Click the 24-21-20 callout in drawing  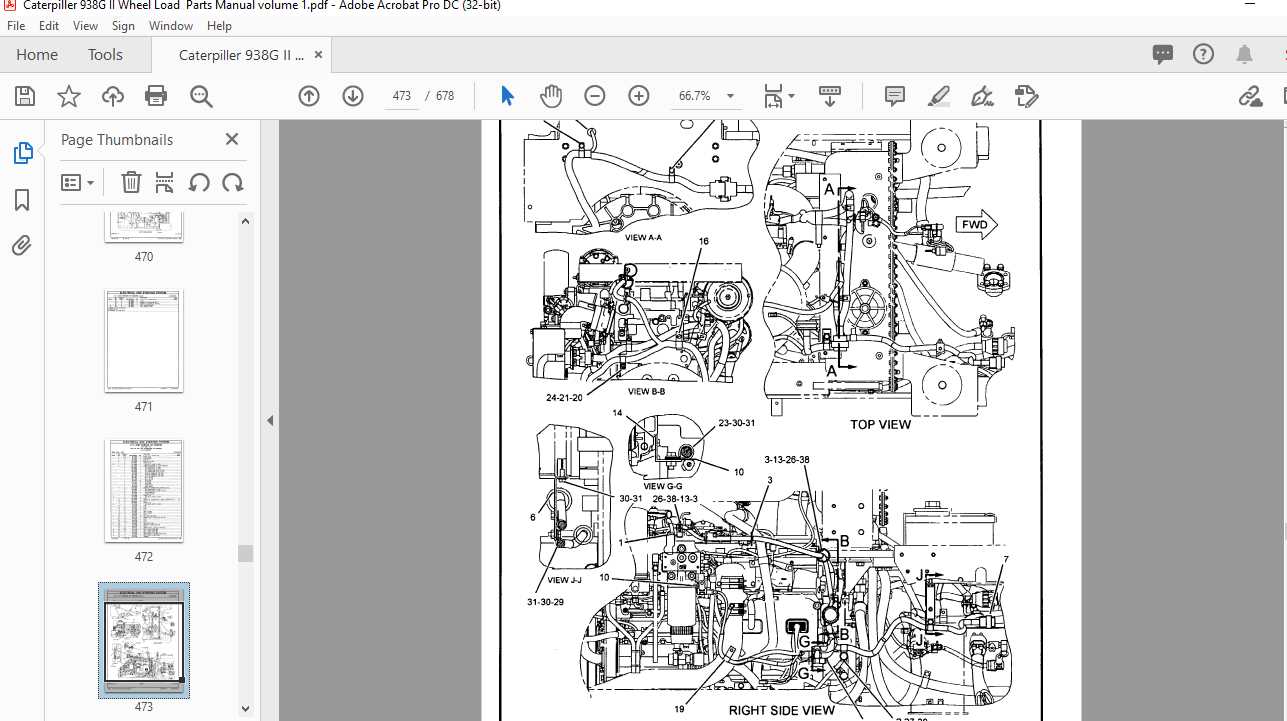coord(565,397)
